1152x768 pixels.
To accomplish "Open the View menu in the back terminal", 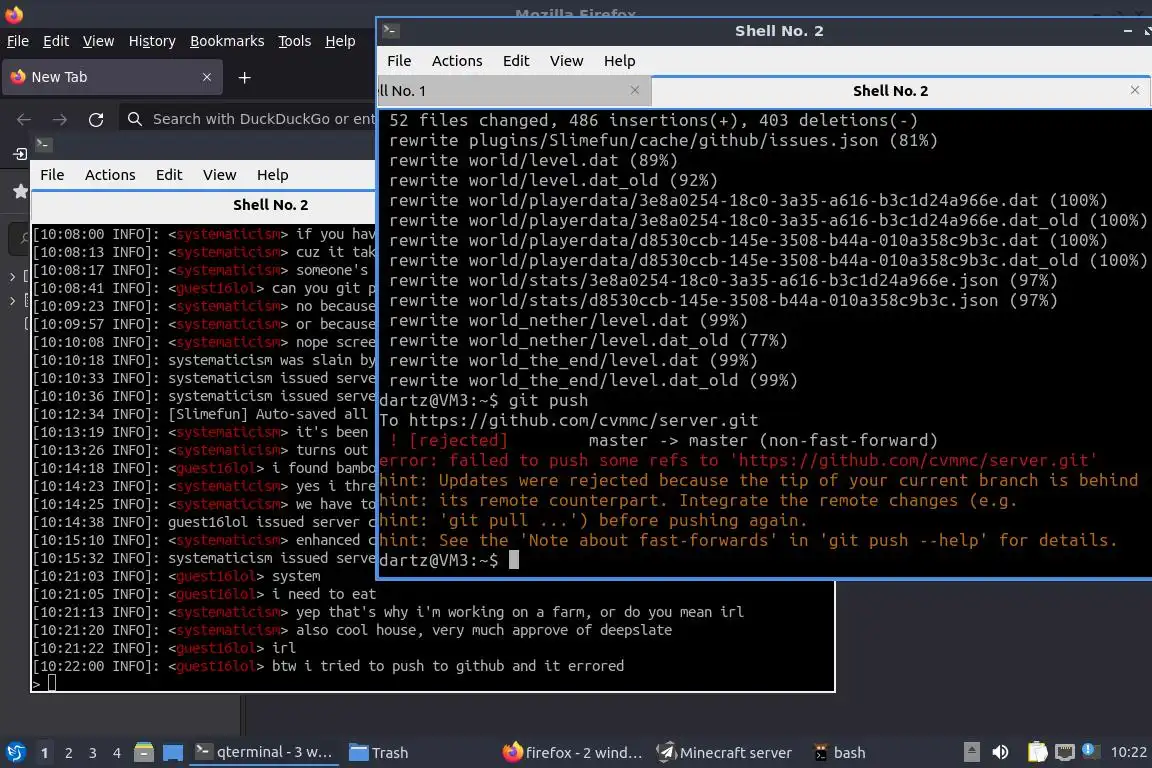I will pyautogui.click(x=220, y=175).
